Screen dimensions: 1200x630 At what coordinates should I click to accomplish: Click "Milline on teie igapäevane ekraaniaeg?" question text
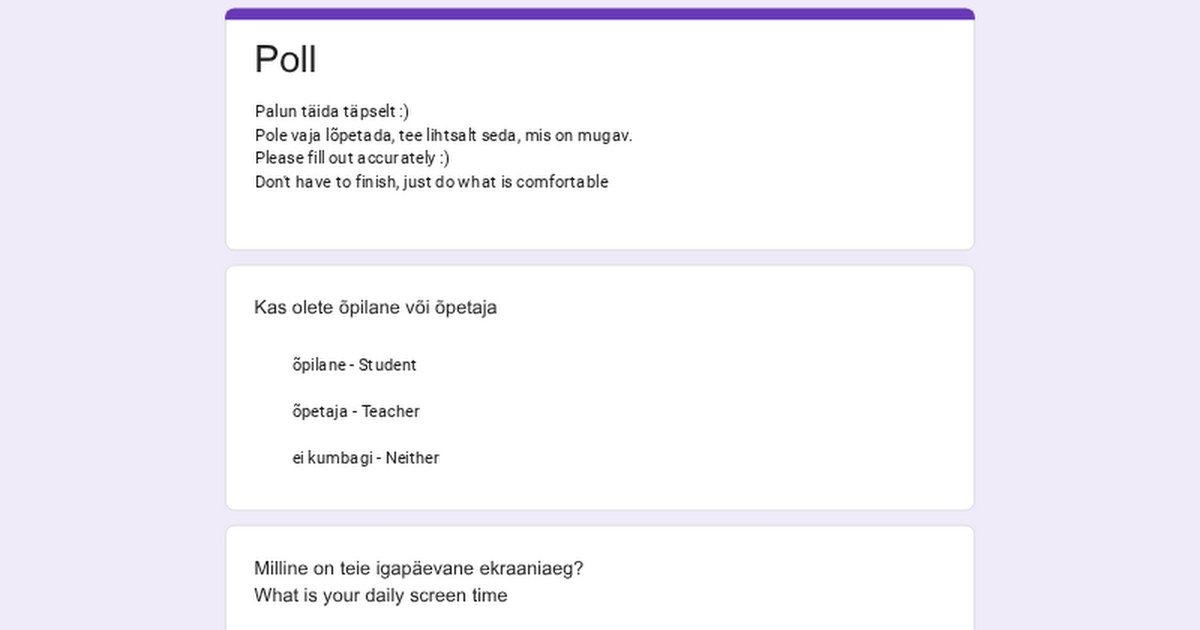(418, 568)
